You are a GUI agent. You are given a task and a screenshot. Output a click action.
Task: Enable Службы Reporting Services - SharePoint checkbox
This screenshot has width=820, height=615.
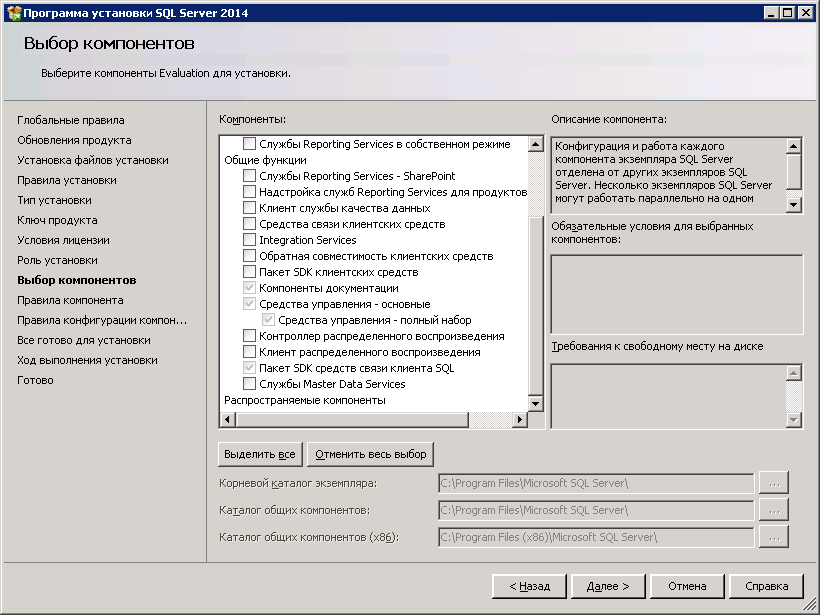click(249, 176)
